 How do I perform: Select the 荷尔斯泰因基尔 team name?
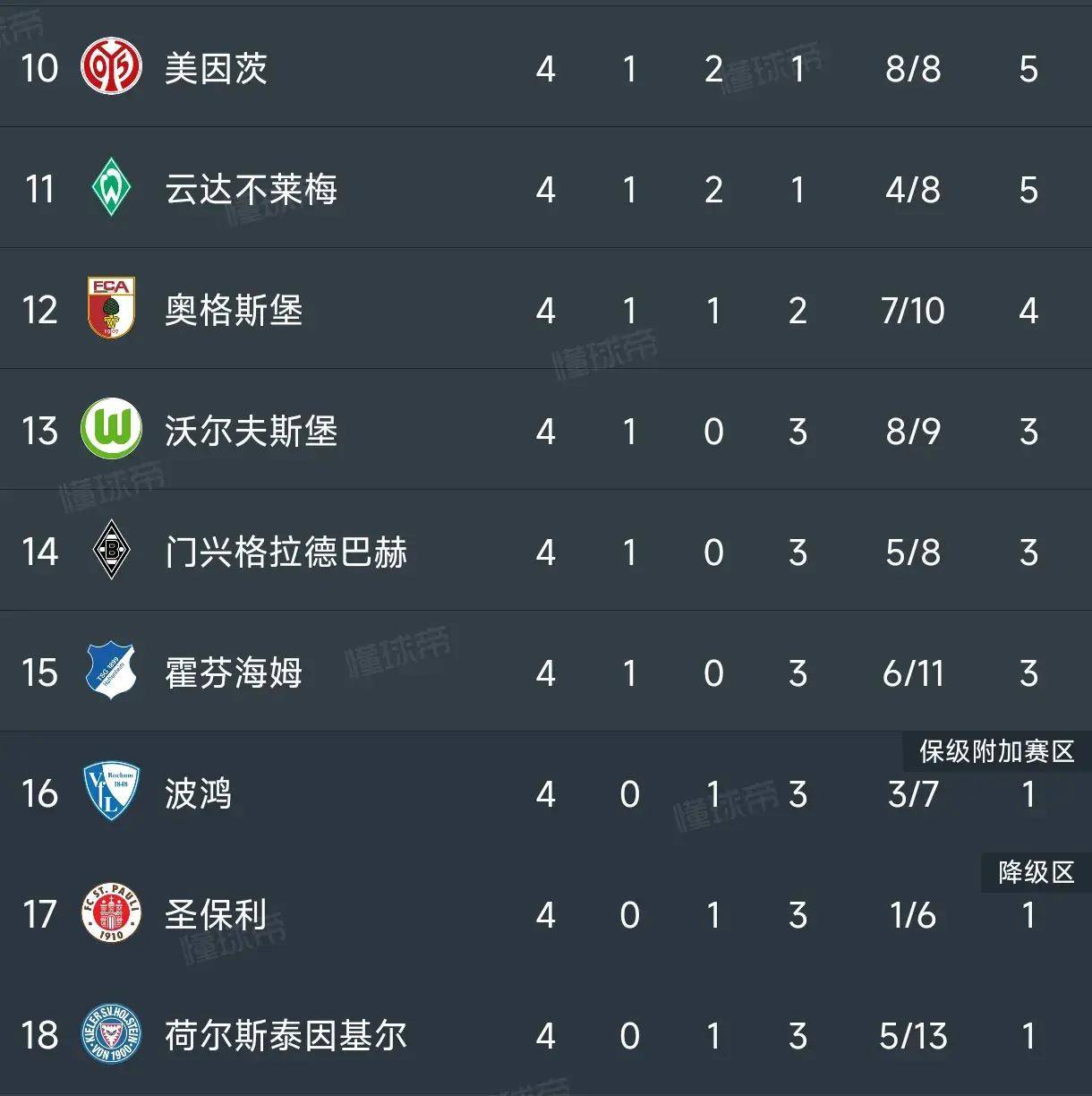point(286,1036)
